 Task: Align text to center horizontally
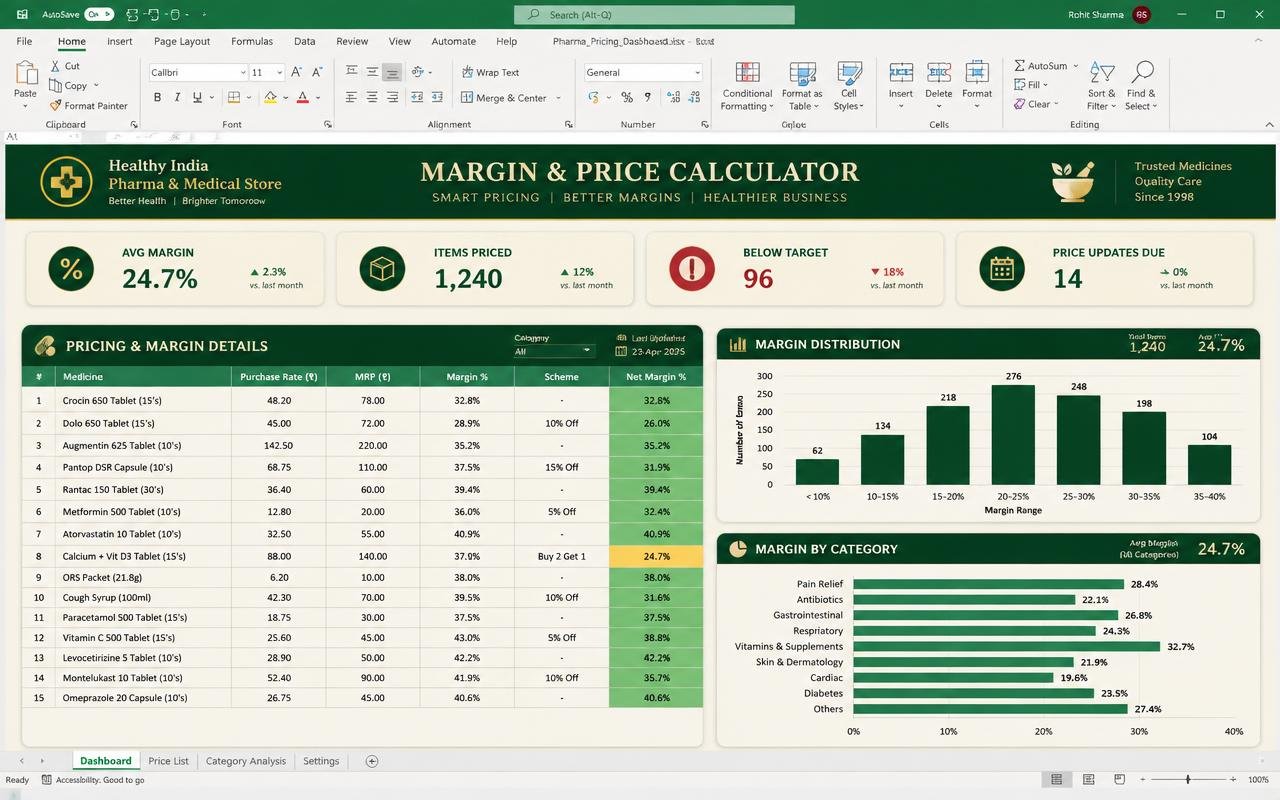click(372, 98)
